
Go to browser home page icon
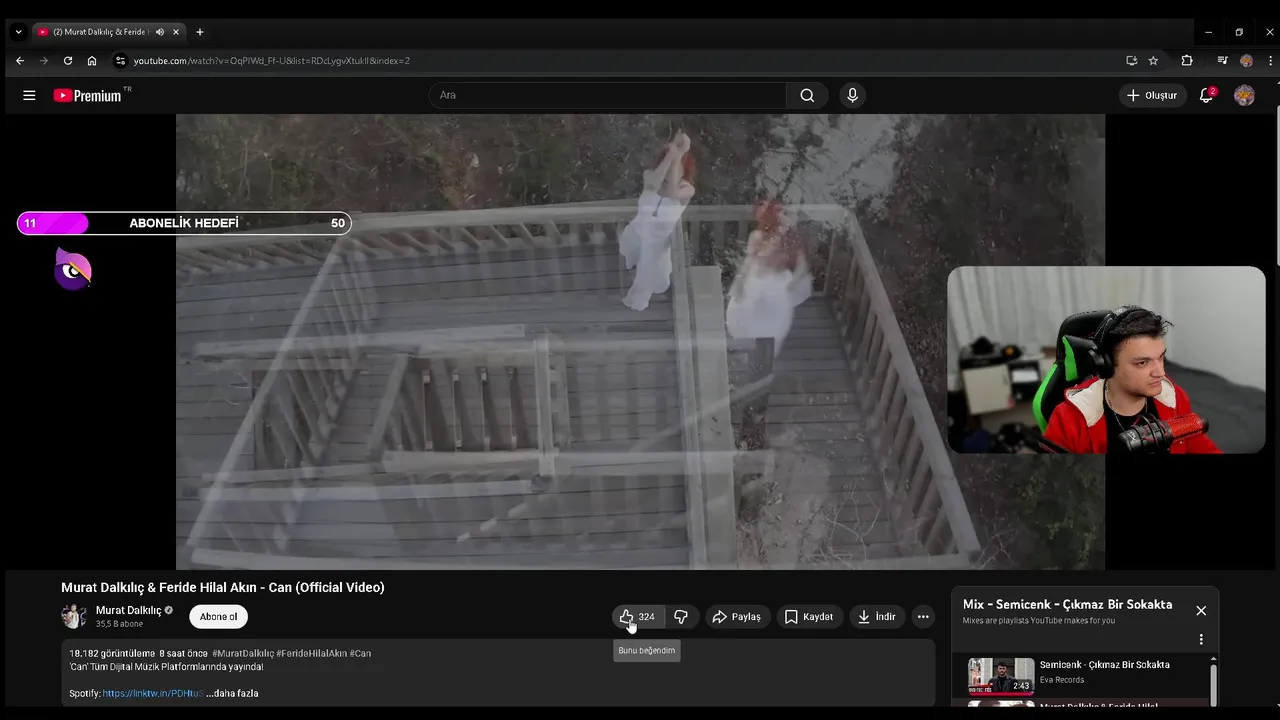coord(92,61)
